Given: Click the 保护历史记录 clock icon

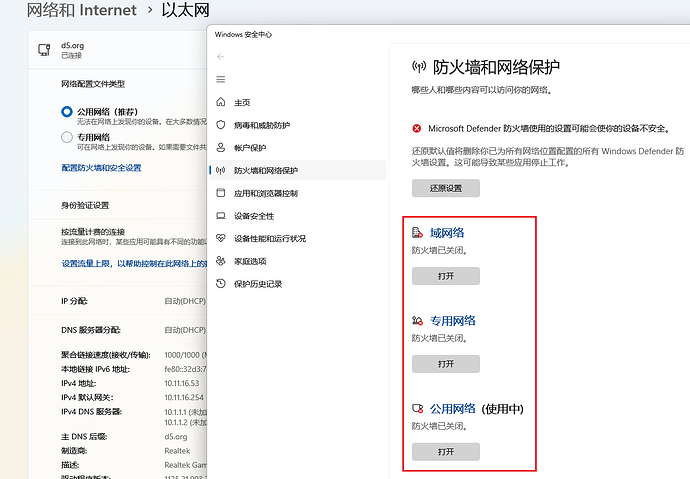Looking at the screenshot, I should click(220, 284).
